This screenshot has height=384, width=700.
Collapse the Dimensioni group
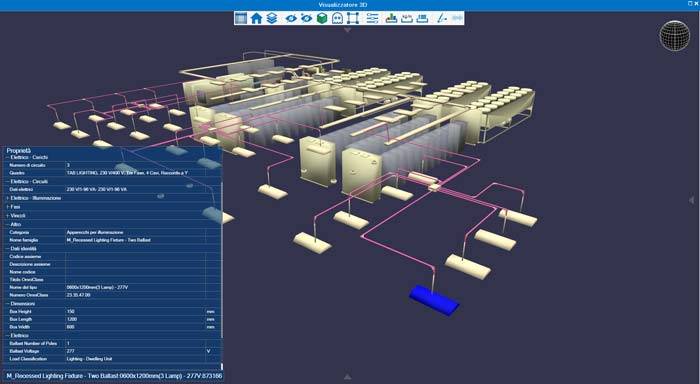[x=8, y=304]
